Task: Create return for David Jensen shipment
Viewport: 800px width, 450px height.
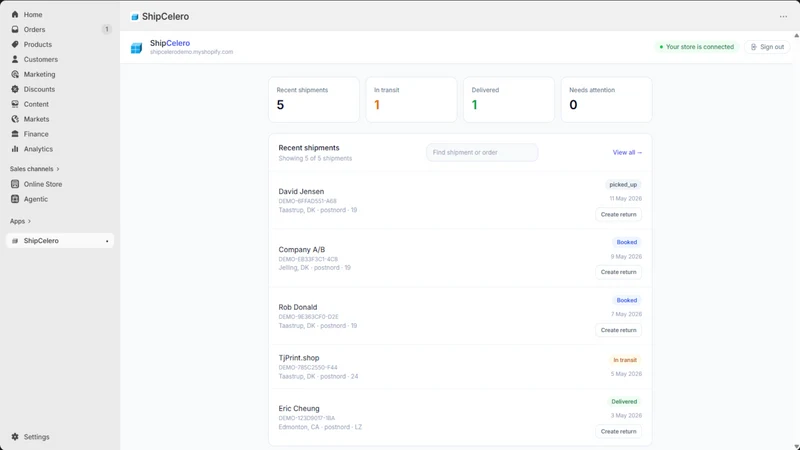Action: [x=618, y=214]
